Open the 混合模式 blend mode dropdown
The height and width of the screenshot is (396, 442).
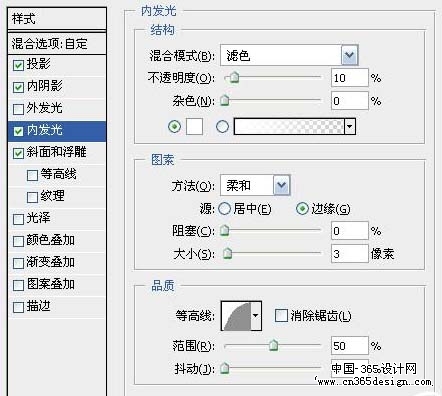coord(350,55)
